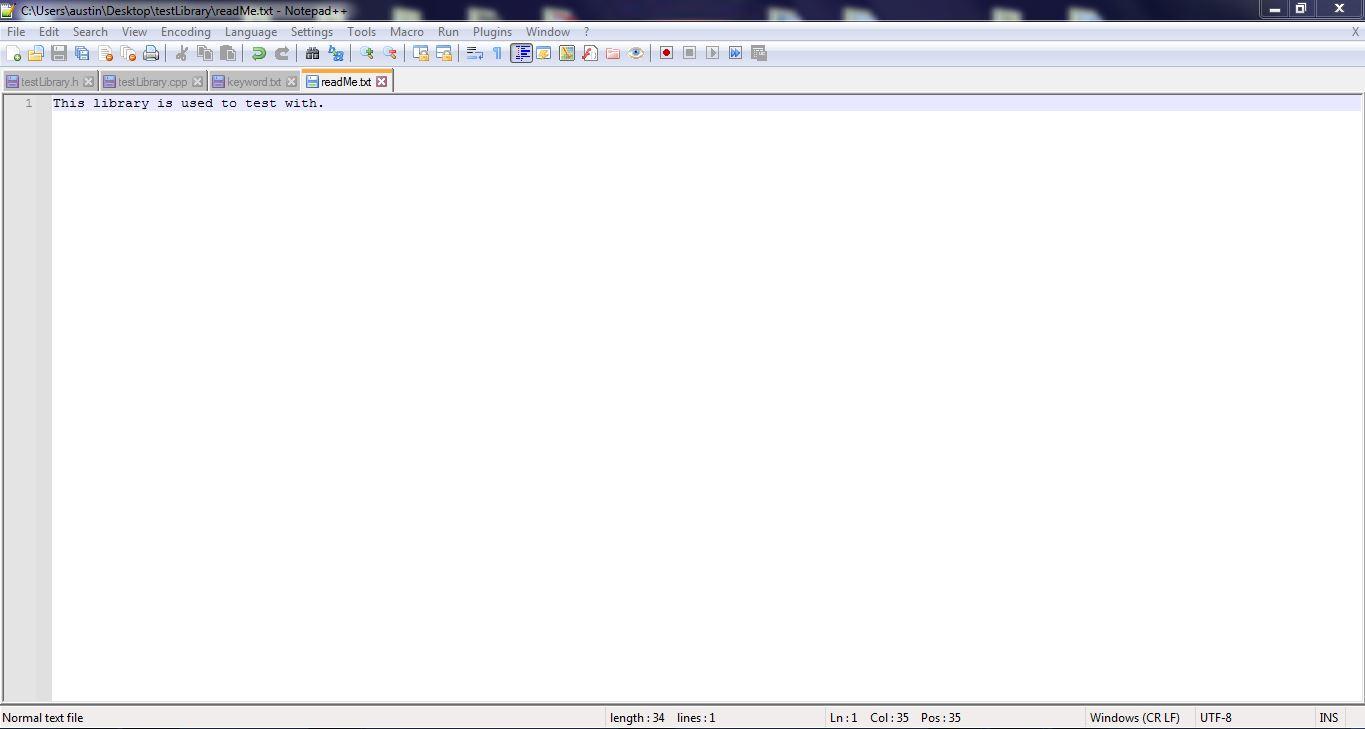Click the Paste toolbar icon
Screen dimensions: 1365x729
[x=227, y=53]
